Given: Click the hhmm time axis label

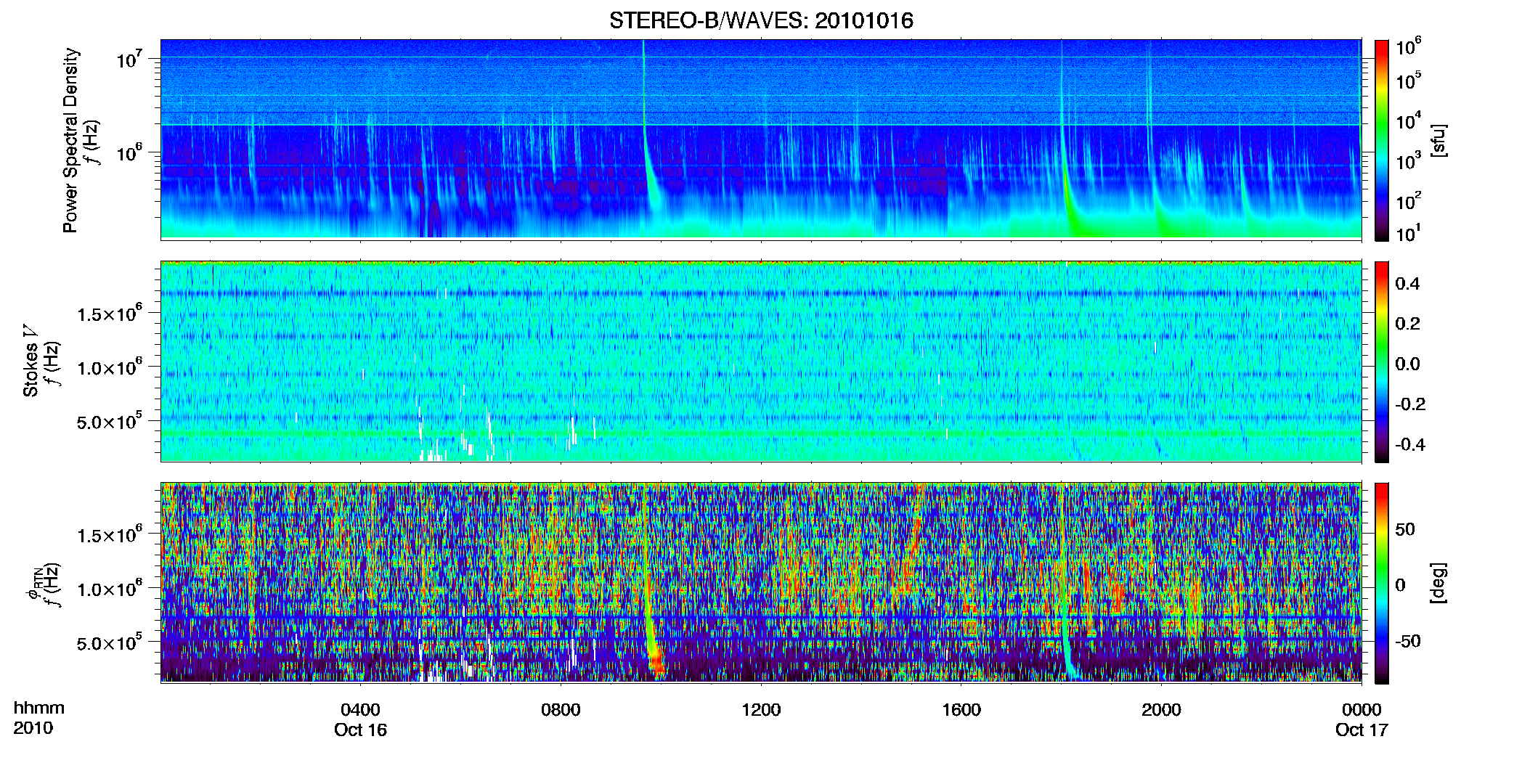Looking at the screenshot, I should pos(39,709).
